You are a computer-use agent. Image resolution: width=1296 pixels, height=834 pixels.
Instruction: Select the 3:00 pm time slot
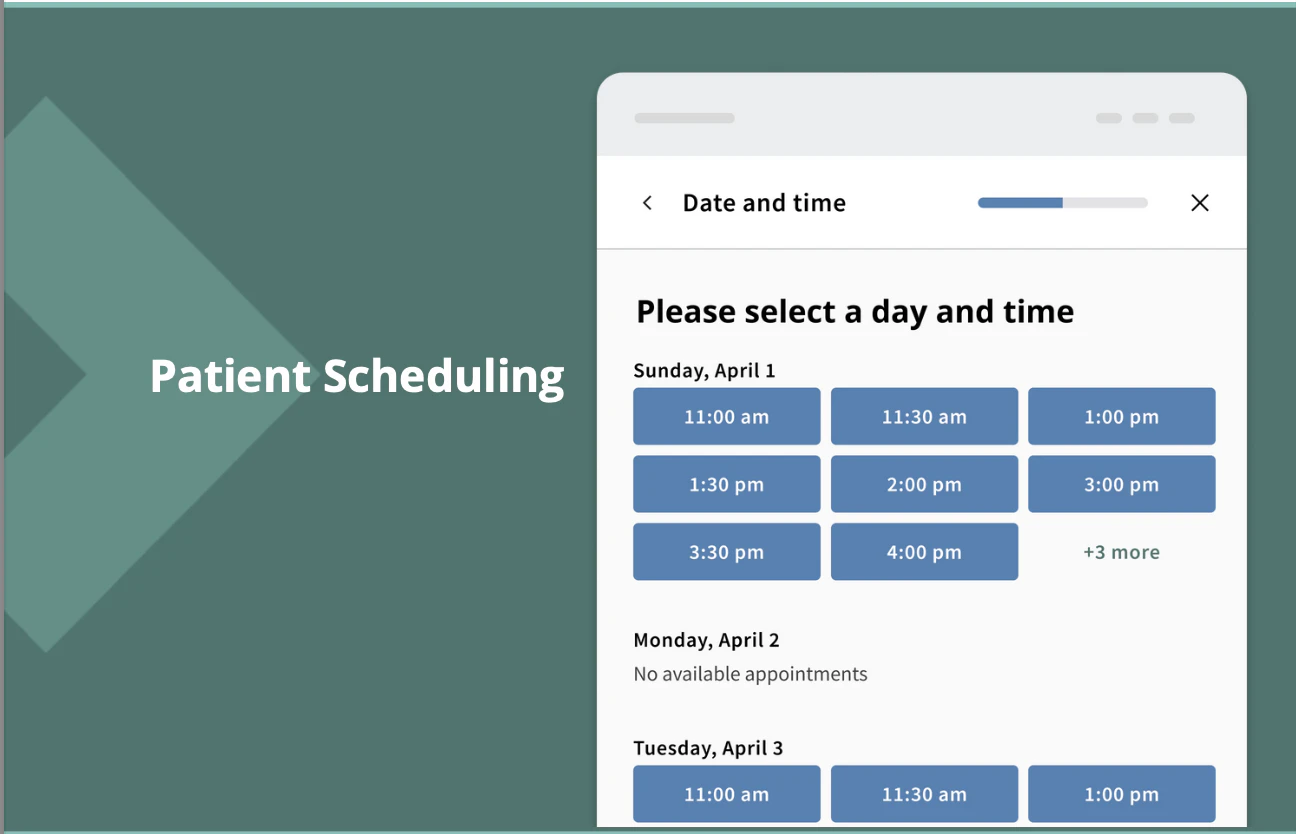click(x=1121, y=485)
